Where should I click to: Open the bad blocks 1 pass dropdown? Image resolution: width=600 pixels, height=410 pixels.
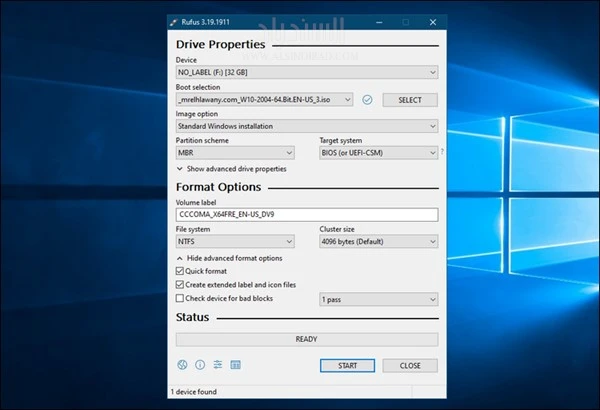(378, 299)
